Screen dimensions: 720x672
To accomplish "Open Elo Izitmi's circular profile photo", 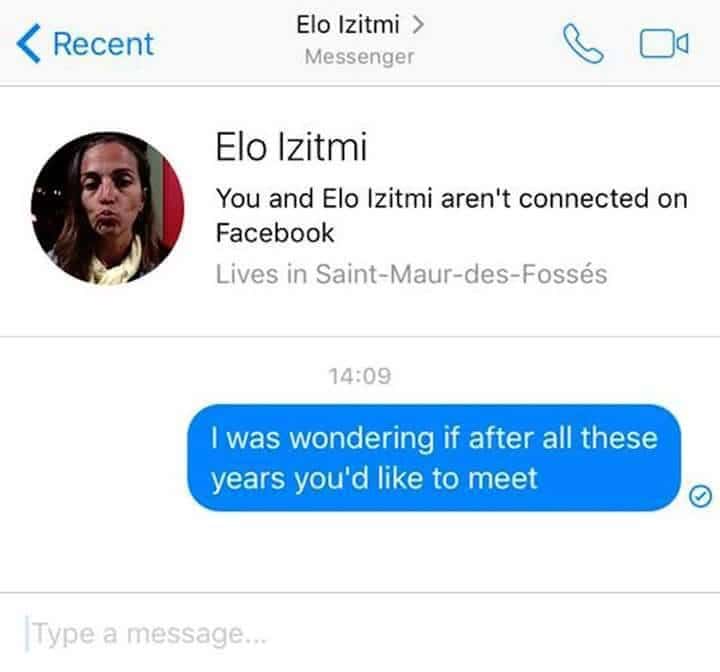I will 108,208.
